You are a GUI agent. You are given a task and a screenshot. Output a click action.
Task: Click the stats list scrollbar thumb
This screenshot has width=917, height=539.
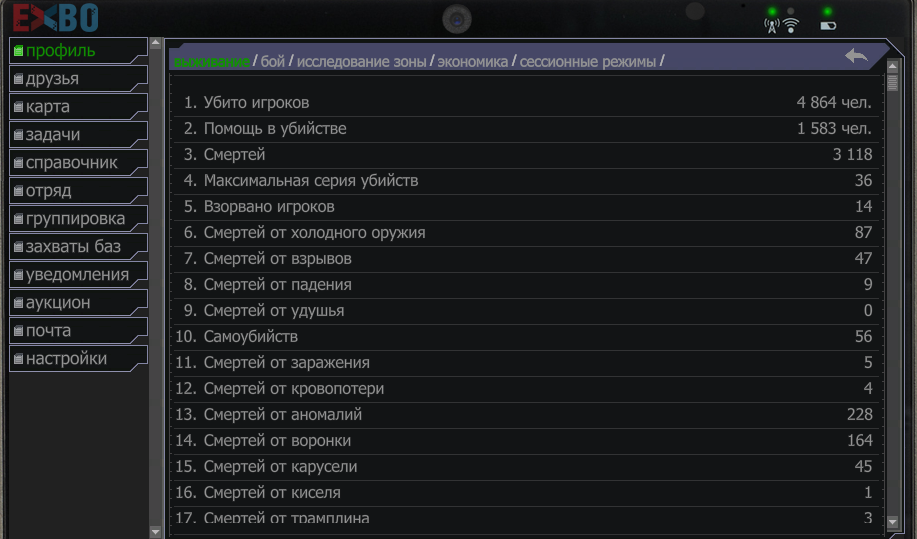892,82
